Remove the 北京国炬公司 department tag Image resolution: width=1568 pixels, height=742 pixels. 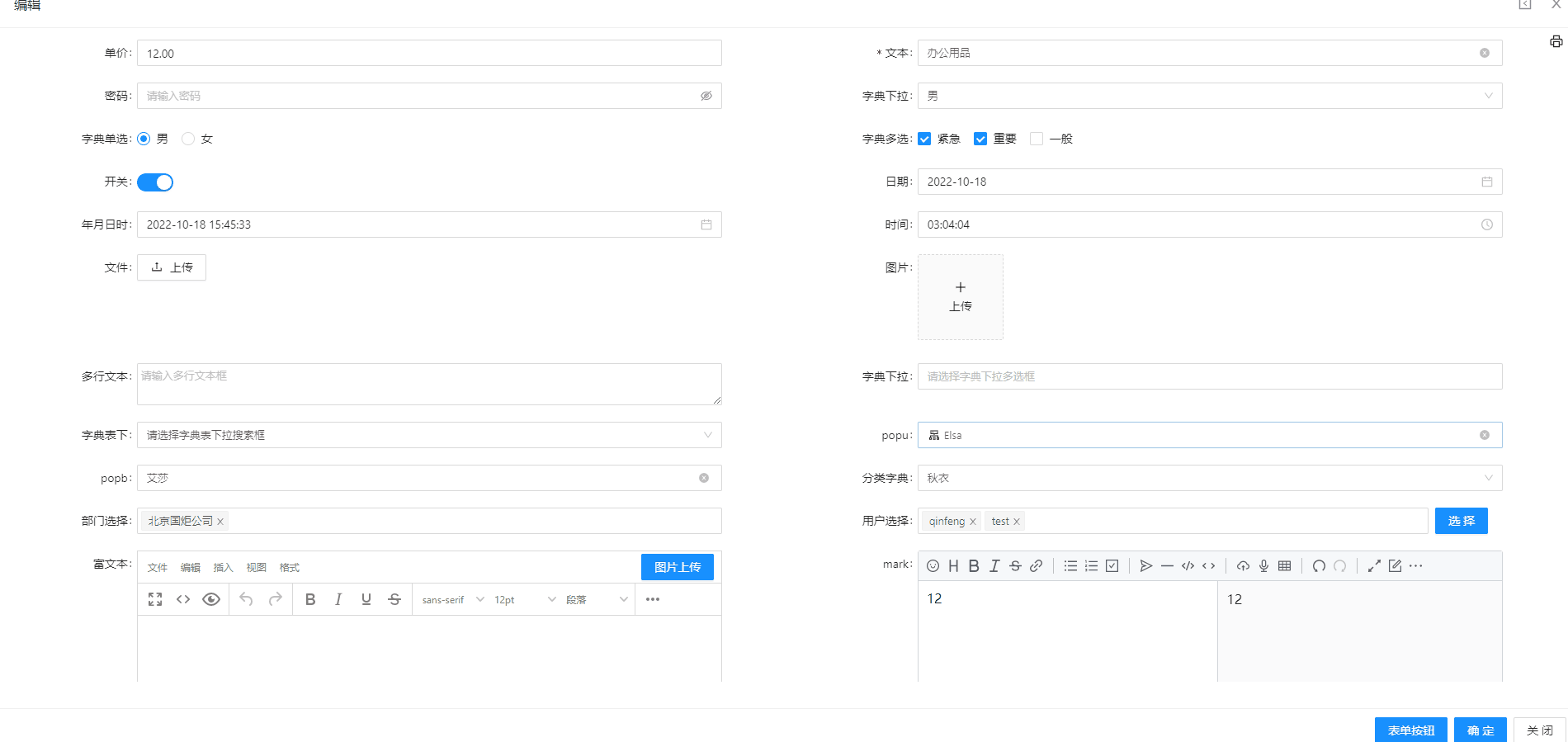[220, 522]
